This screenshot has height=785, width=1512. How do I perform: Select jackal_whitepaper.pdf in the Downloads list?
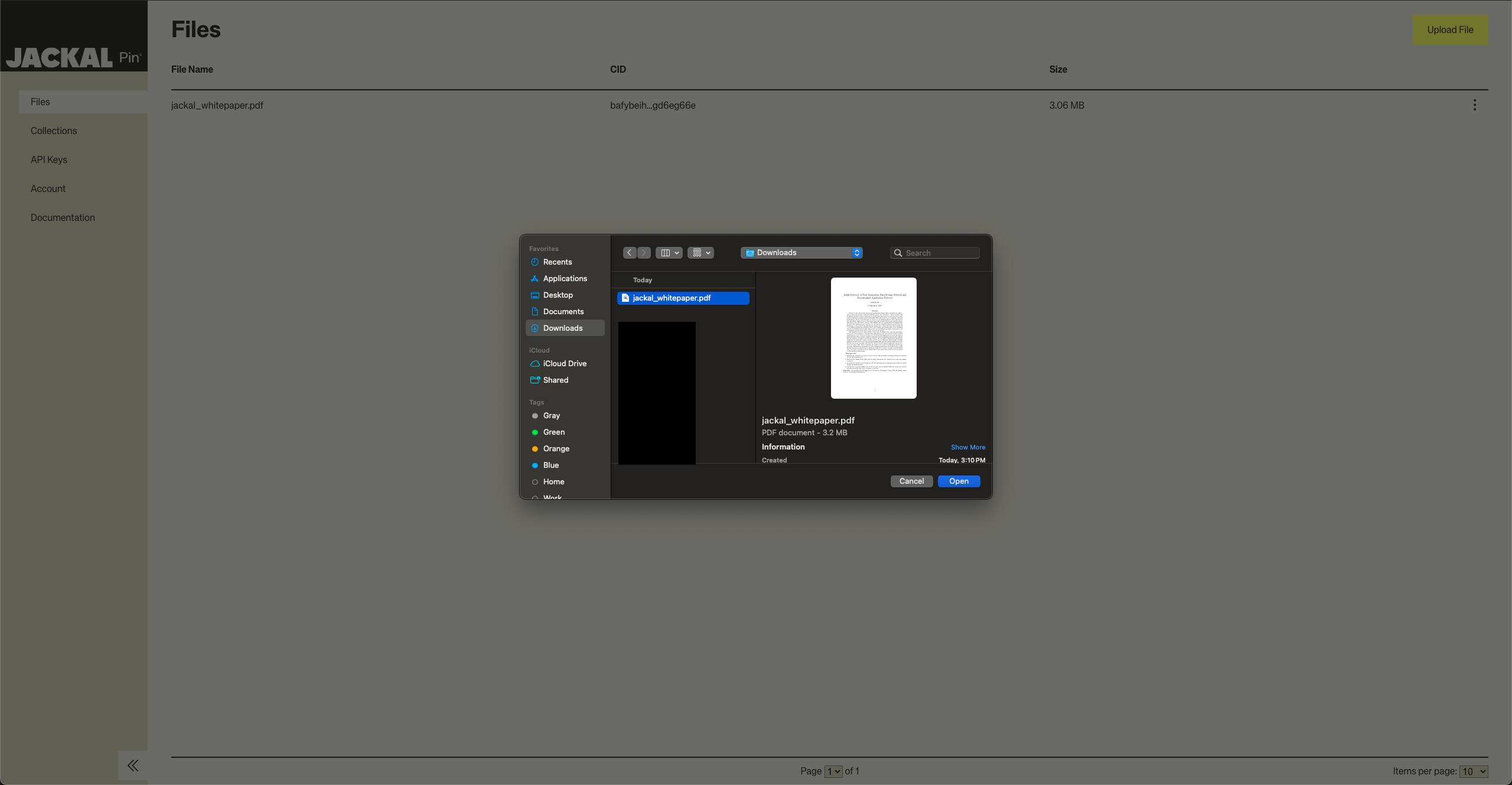(683, 298)
